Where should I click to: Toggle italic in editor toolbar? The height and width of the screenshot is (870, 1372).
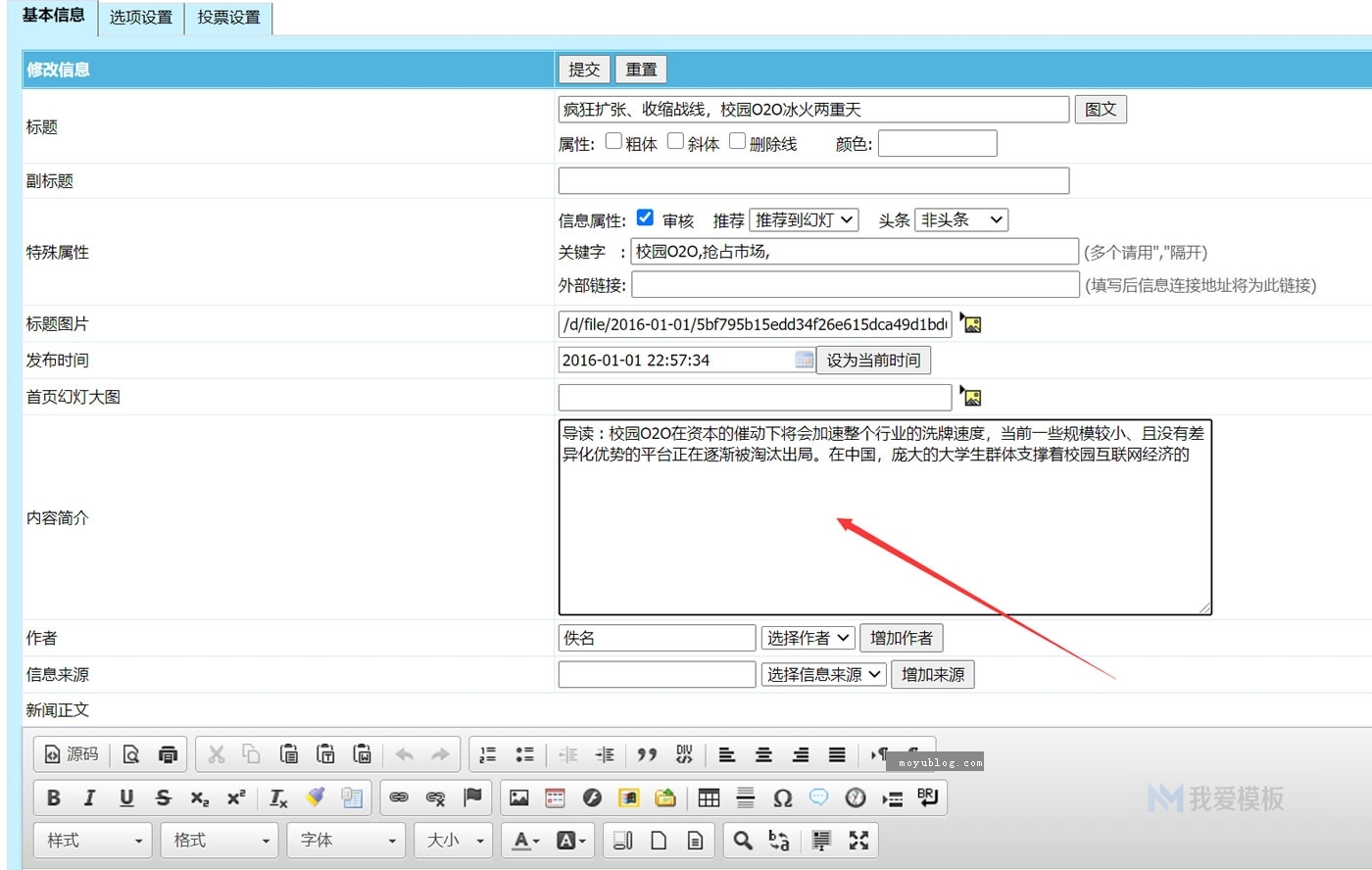point(90,797)
